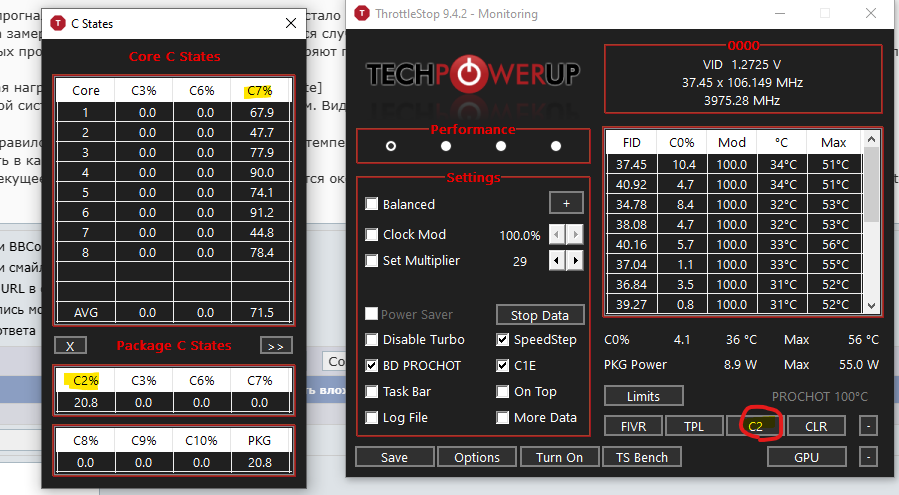Click the 90.0 value for core 4
899x495 pixels.
tap(261, 173)
